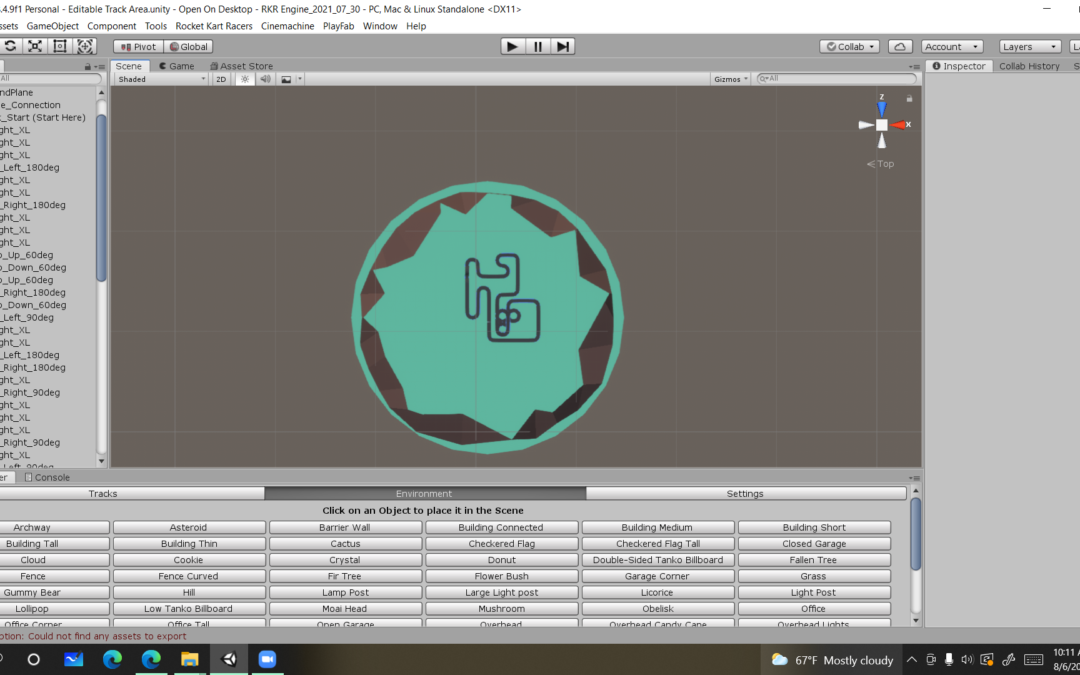Open the weather widget in taskbar
The height and width of the screenshot is (675, 1080).
(831, 660)
